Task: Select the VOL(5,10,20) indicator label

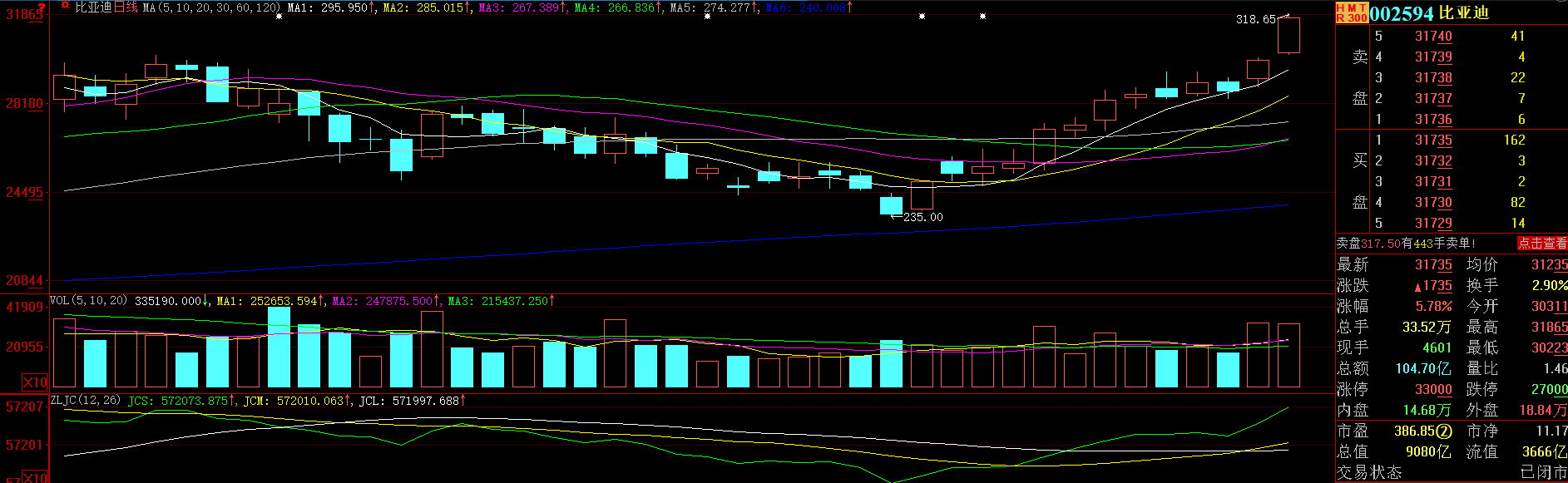Action: (89, 300)
